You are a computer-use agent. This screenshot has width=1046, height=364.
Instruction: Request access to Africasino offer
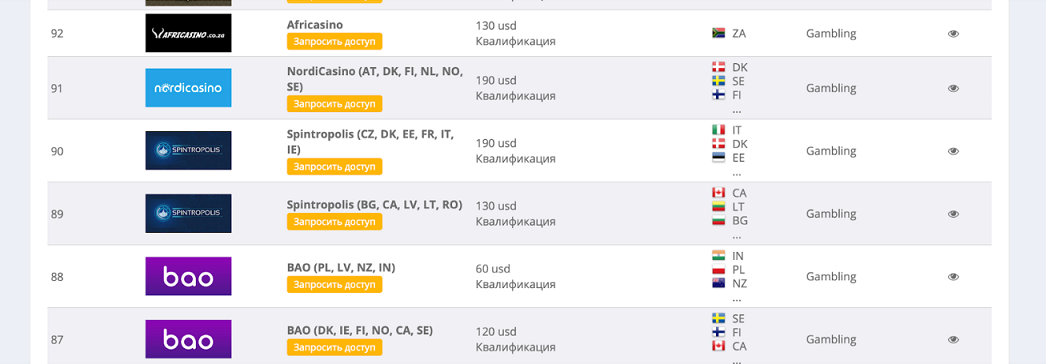[334, 41]
